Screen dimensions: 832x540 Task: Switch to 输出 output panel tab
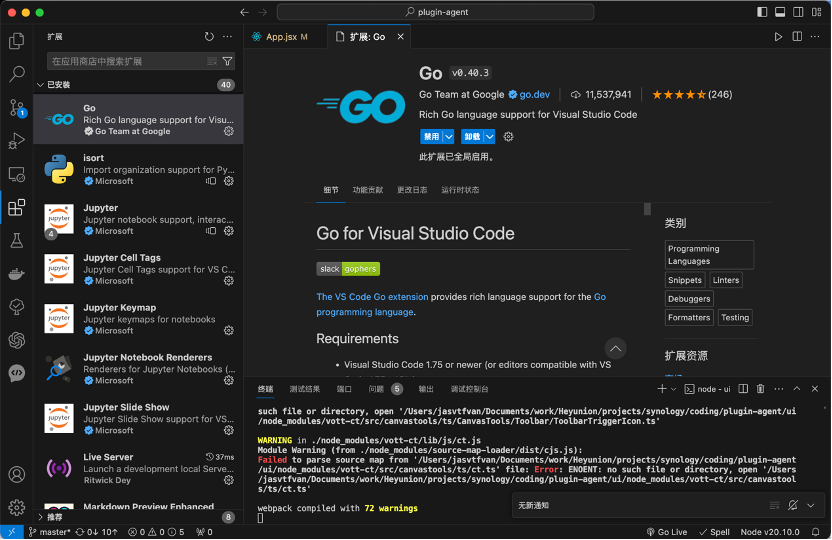tap(426, 389)
